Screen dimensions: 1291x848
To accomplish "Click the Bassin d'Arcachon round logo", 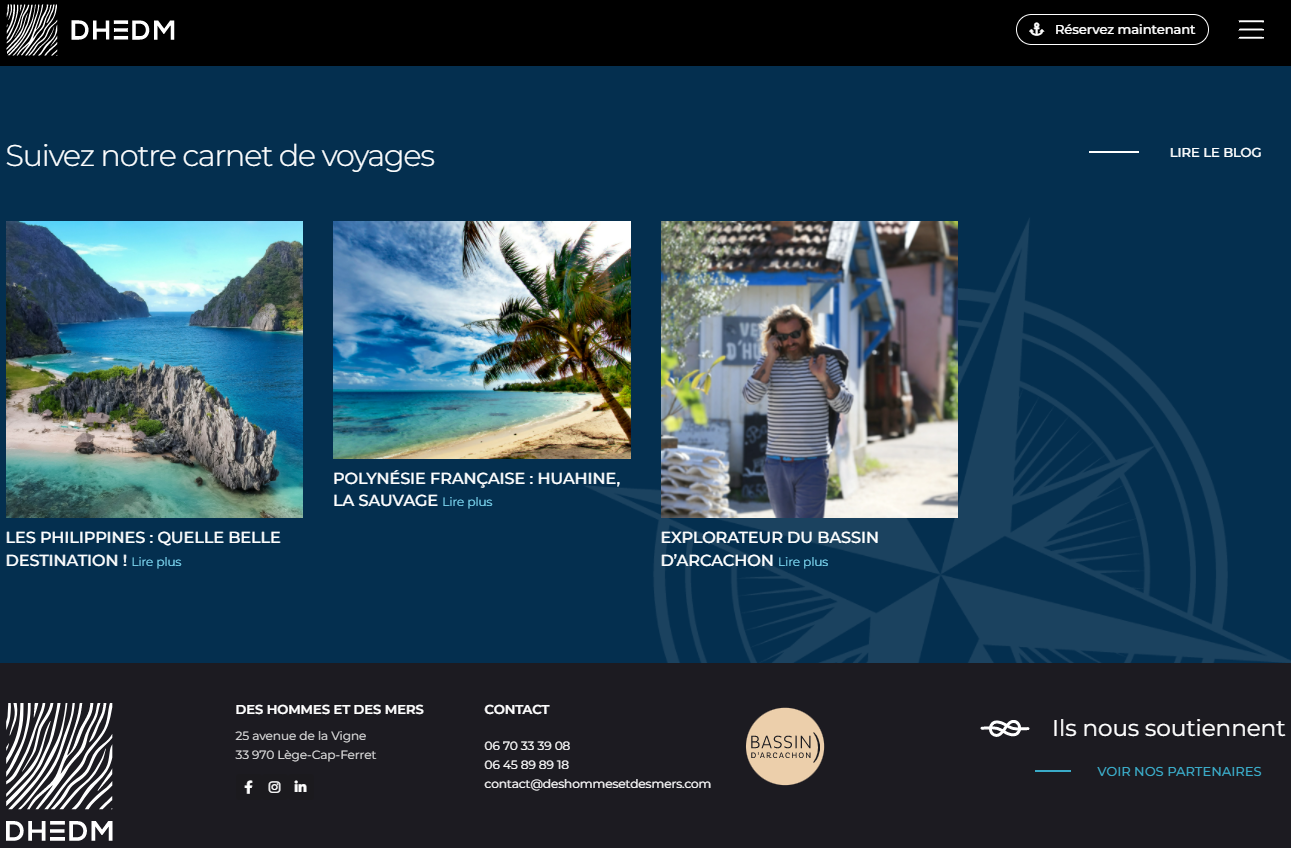I will point(785,746).
